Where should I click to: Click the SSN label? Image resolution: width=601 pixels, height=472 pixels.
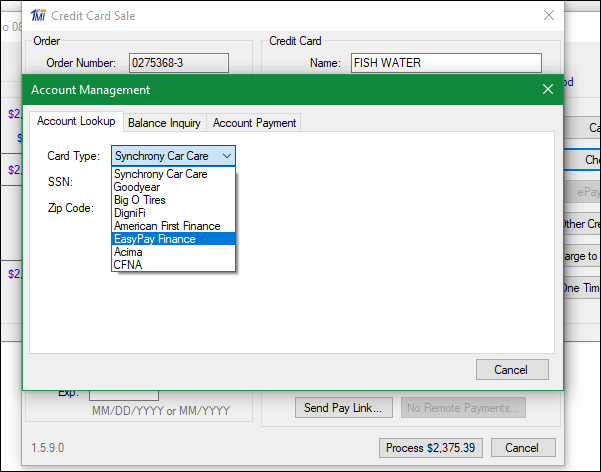(60, 182)
